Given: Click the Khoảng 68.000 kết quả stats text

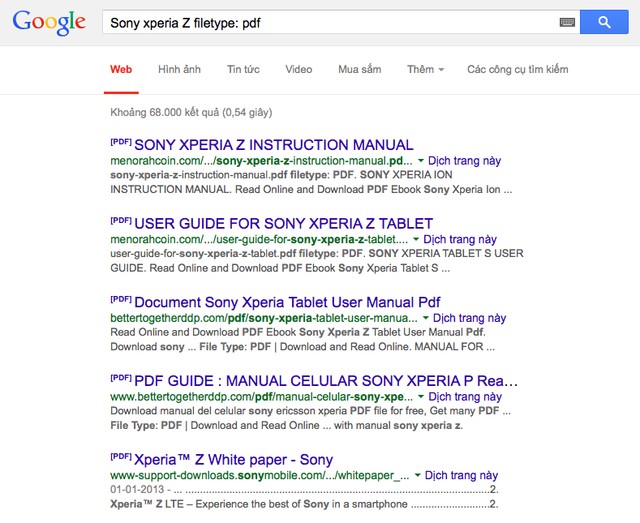Looking at the screenshot, I should [x=191, y=112].
